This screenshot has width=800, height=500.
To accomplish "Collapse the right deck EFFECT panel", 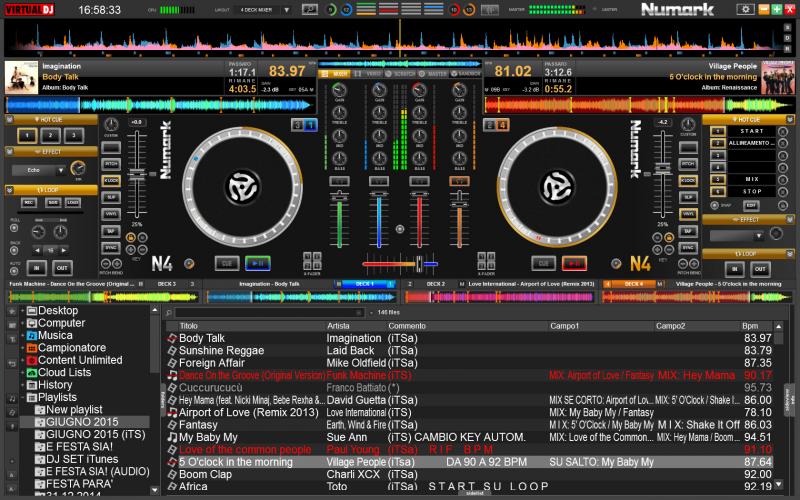I will [790, 219].
